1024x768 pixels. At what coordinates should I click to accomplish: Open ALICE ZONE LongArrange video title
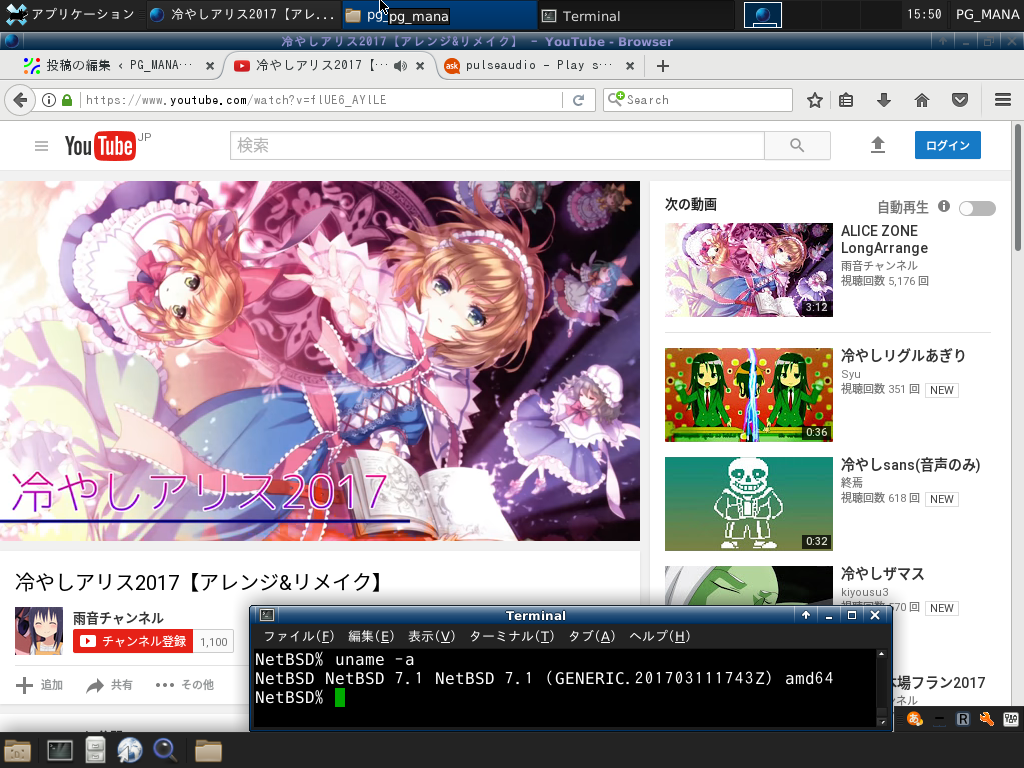[x=884, y=240]
